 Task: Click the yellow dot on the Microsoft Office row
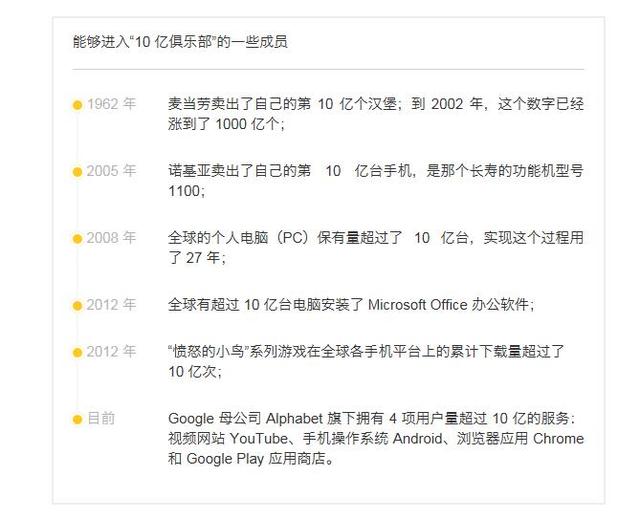click(77, 306)
